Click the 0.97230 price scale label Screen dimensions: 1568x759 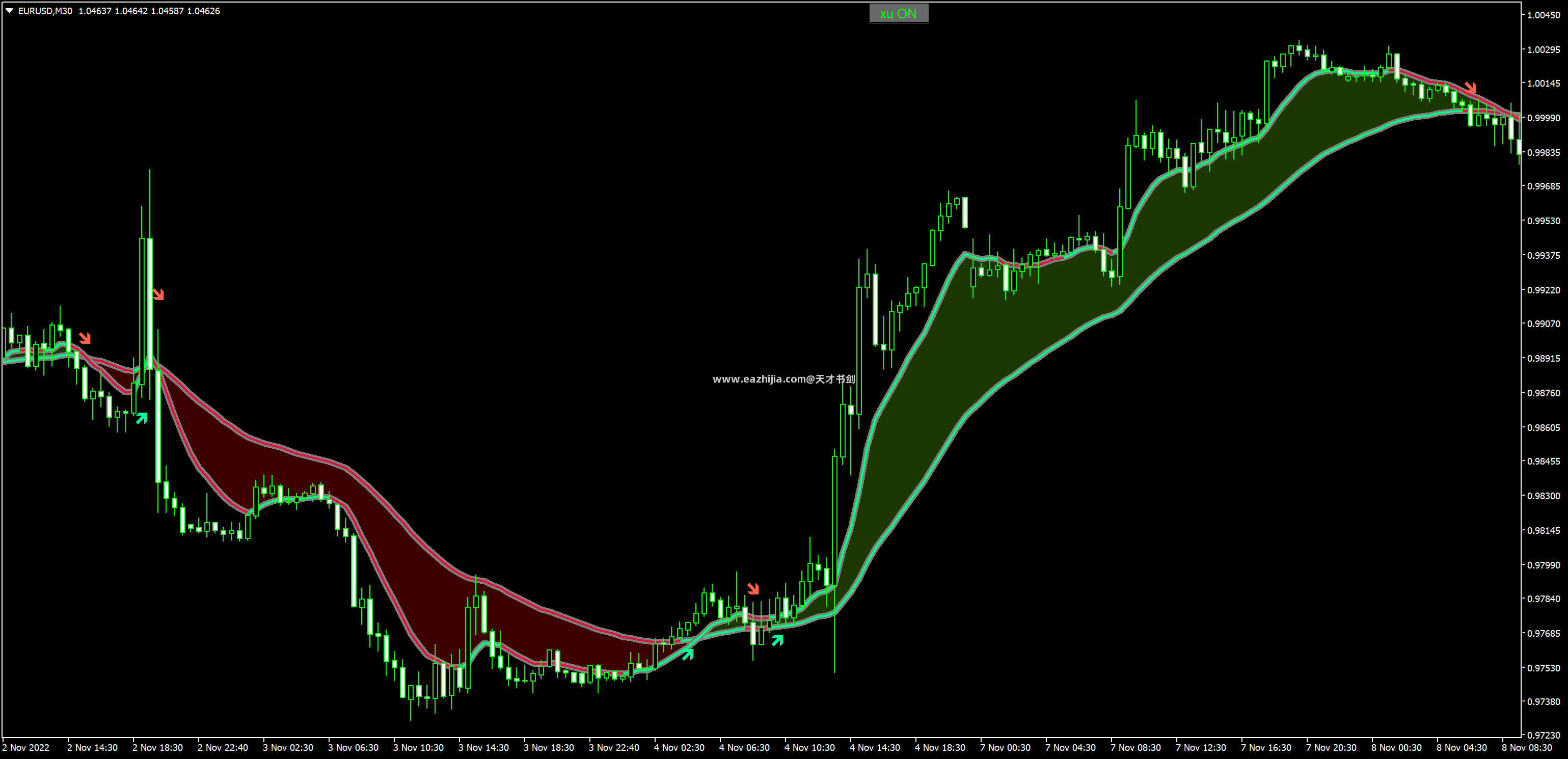(1544, 735)
